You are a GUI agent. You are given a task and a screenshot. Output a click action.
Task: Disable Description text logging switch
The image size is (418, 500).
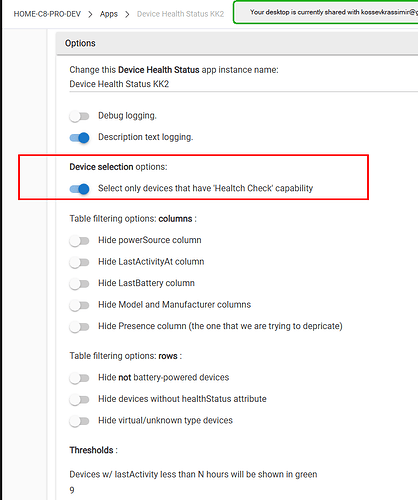tap(79, 138)
